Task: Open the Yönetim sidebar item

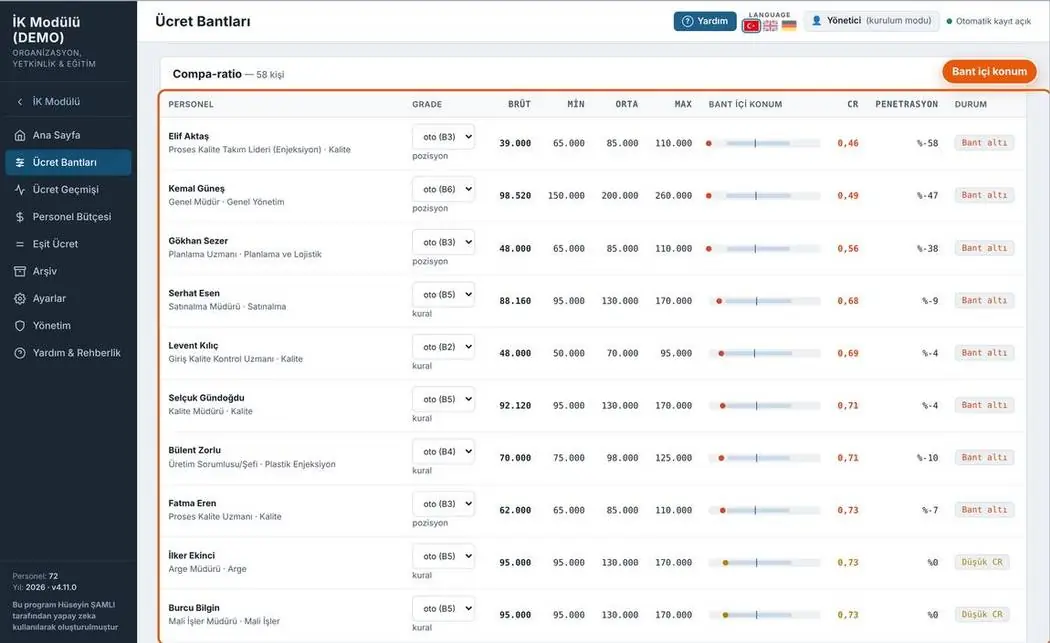Action: pyautogui.click(x=68, y=326)
